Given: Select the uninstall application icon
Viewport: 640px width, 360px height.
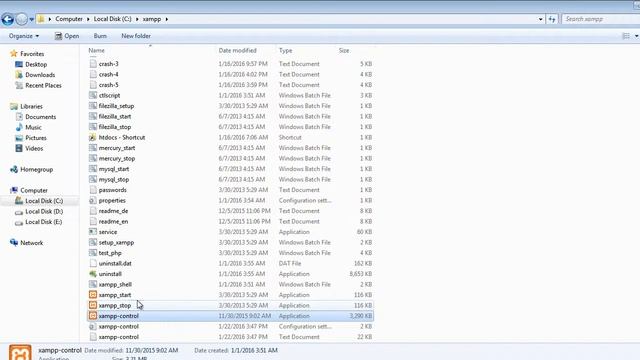Looking at the screenshot, I should pyautogui.click(x=93, y=274).
